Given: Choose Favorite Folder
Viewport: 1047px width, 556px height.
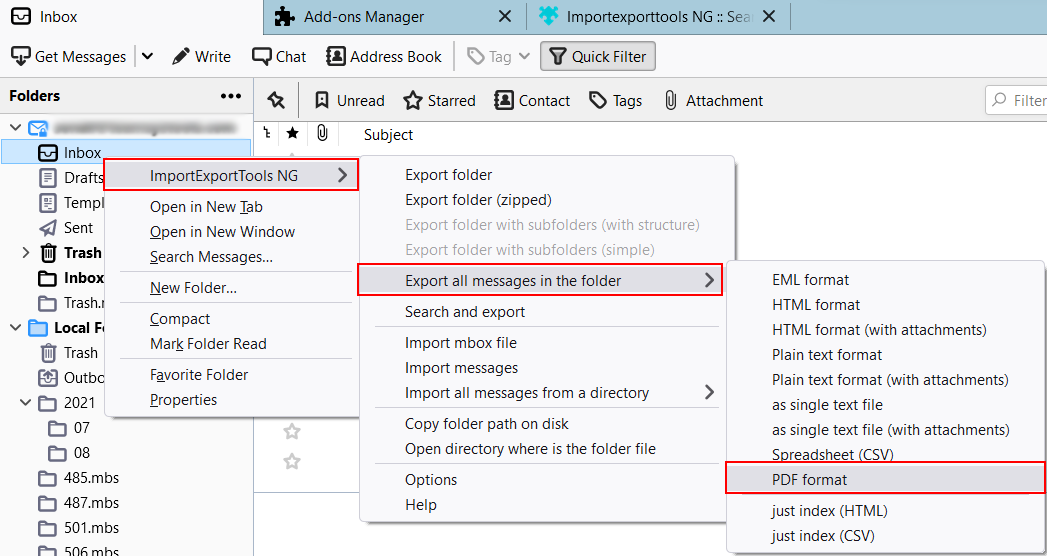Looking at the screenshot, I should point(199,375).
